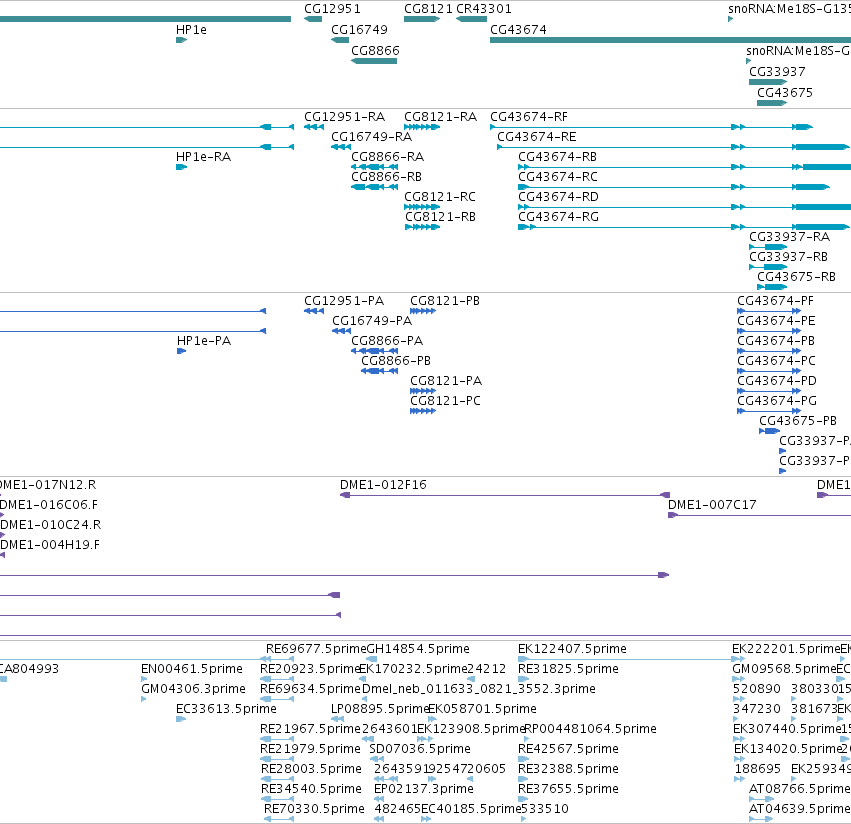Image resolution: width=851 pixels, height=824 pixels.
Task: Click EST SD07036.5prime label
Action: [420, 749]
